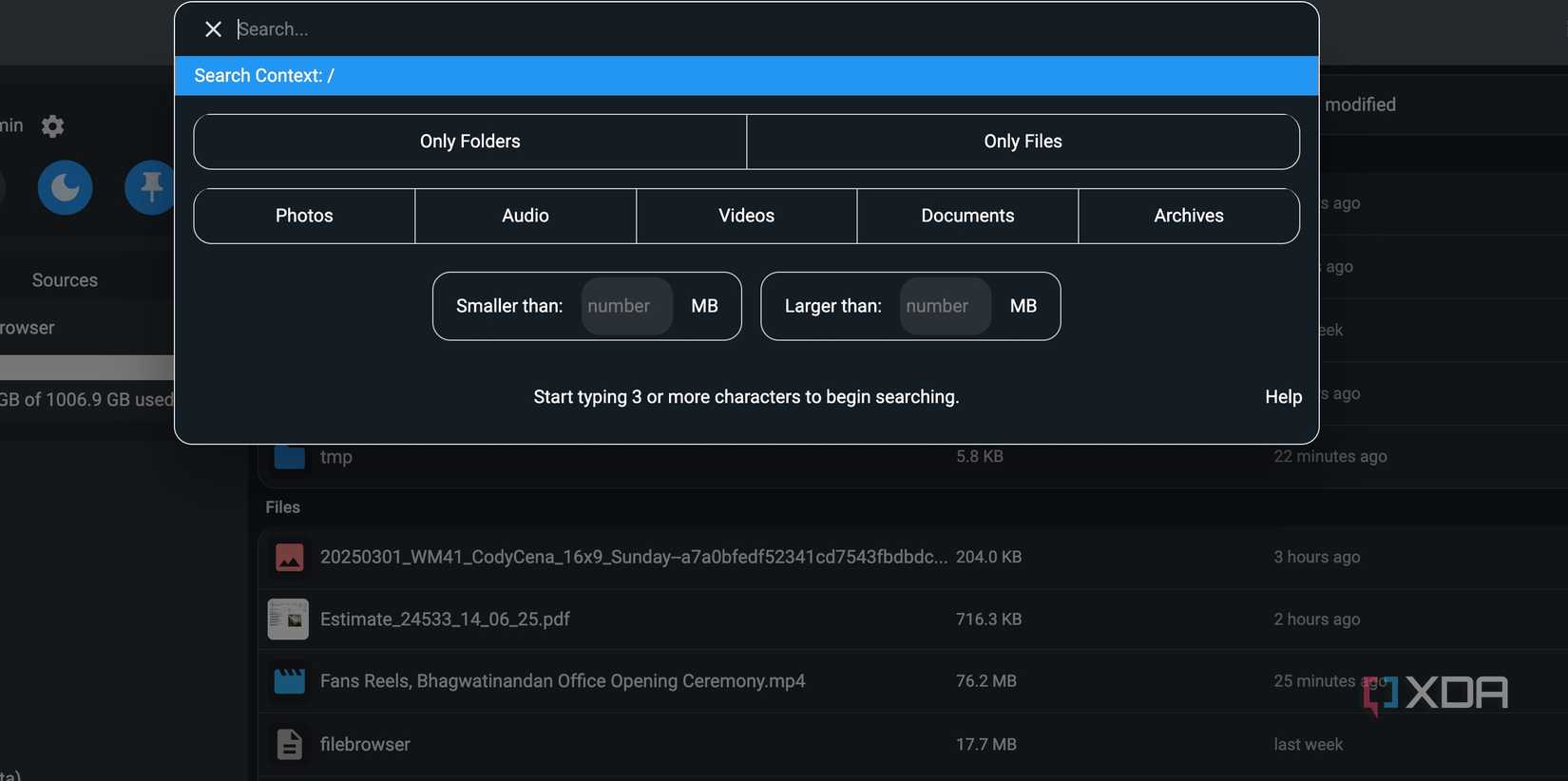Click the image file icon for CodyCena
This screenshot has height=781, width=1568.
289,558
